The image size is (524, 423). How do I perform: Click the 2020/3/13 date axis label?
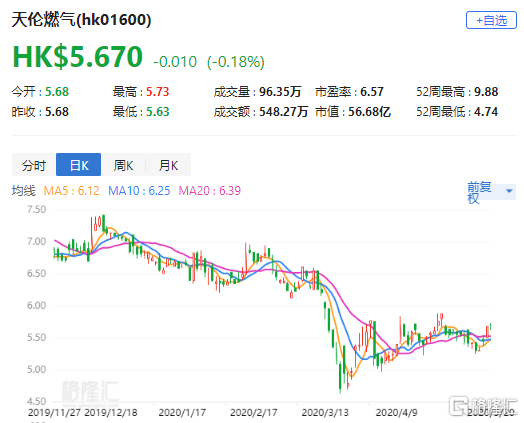pos(325,412)
